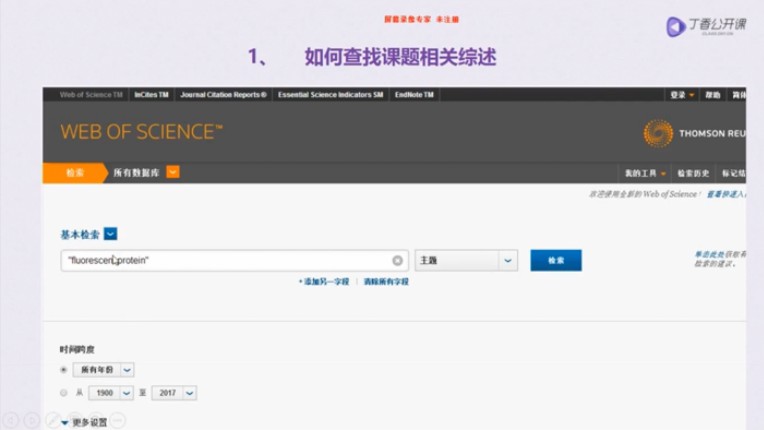Screen dimensions: 764x430
Task: Open the 所有数据库 orange dropdown arrow
Action: point(173,172)
